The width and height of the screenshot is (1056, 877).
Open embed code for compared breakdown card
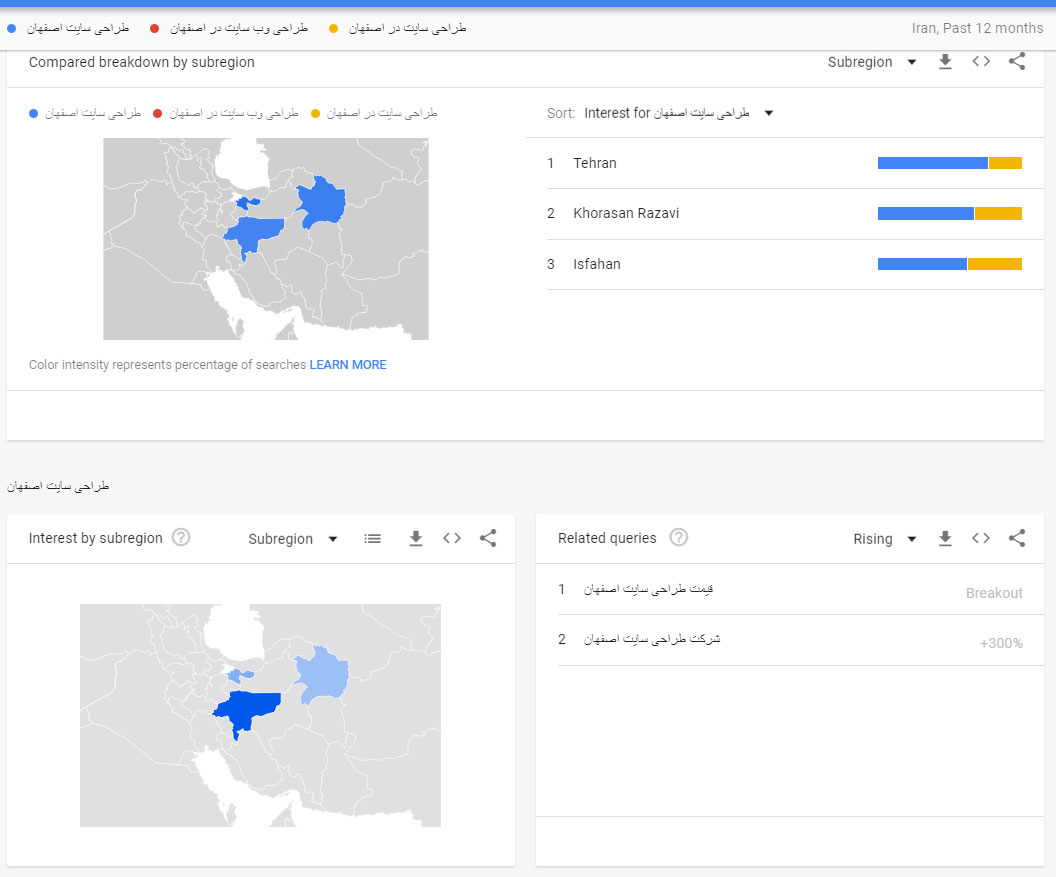[981, 61]
